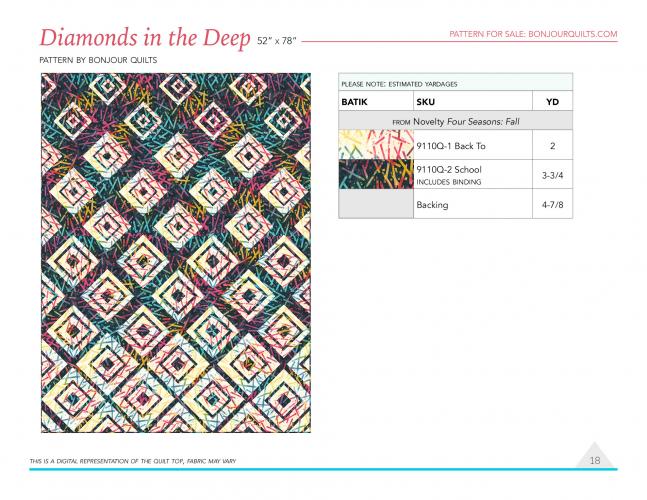Click 'Novelty Four Seasons: Fall' row
The width and height of the screenshot is (647, 500).
point(456,121)
